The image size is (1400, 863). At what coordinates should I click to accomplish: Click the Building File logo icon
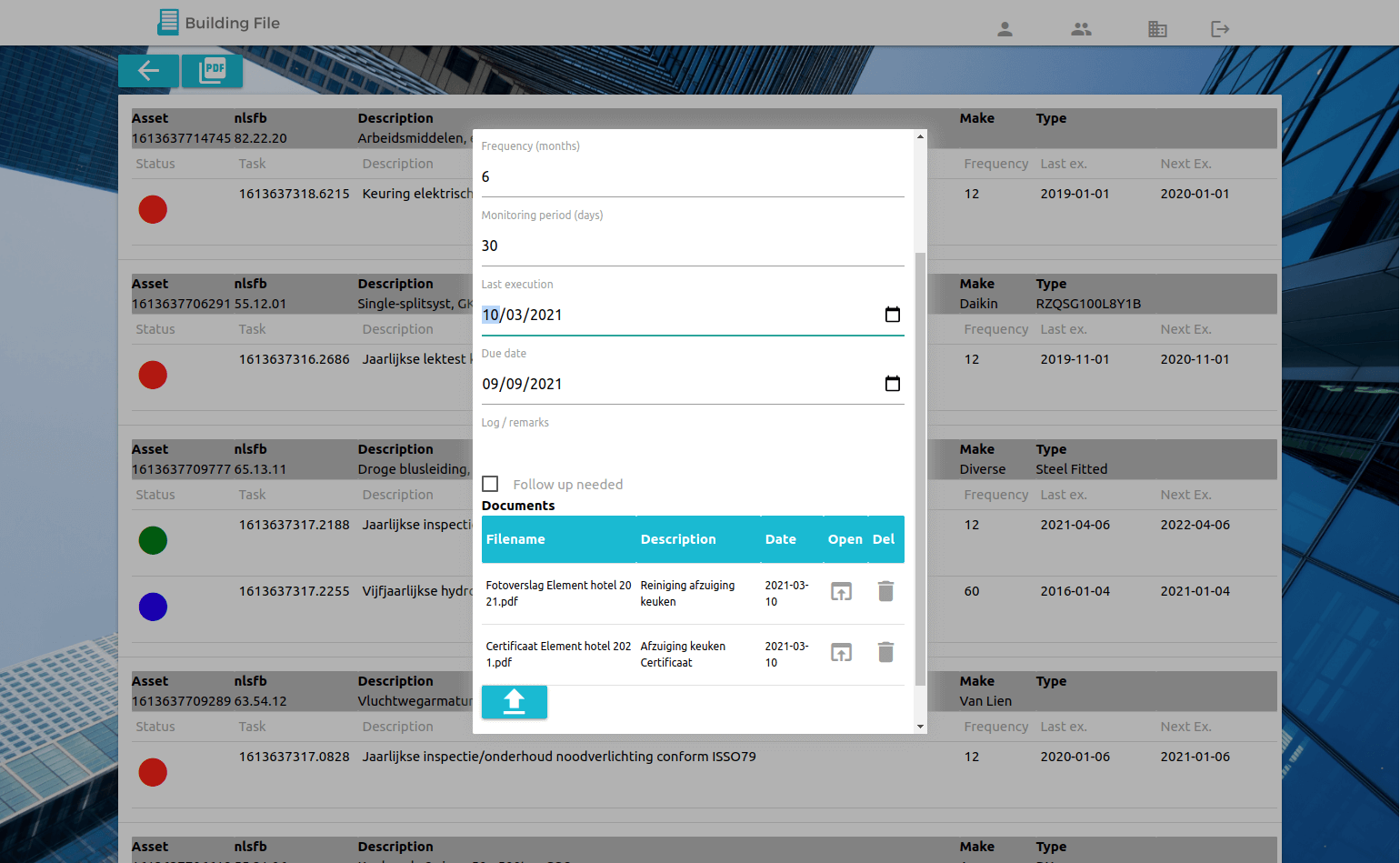pos(168,23)
